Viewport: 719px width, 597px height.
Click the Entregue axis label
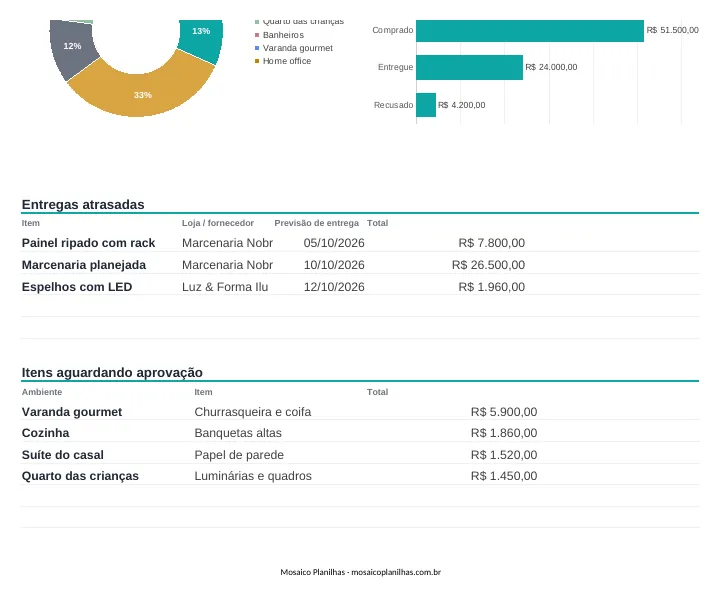click(395, 67)
